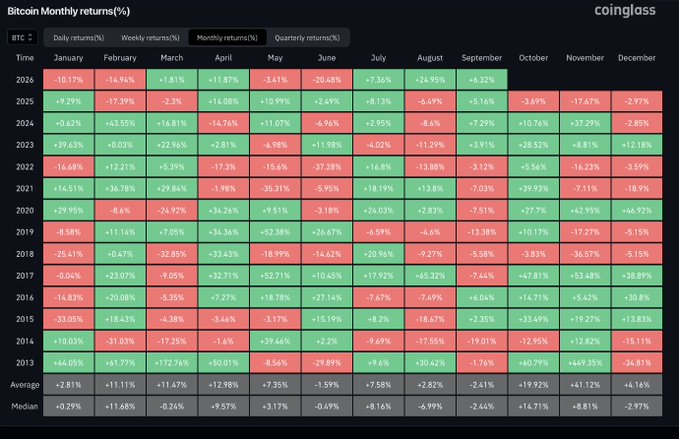Screen dimensions: 679x439
Task: Click the 2013 November cell +449.35%
Action: click(585, 363)
